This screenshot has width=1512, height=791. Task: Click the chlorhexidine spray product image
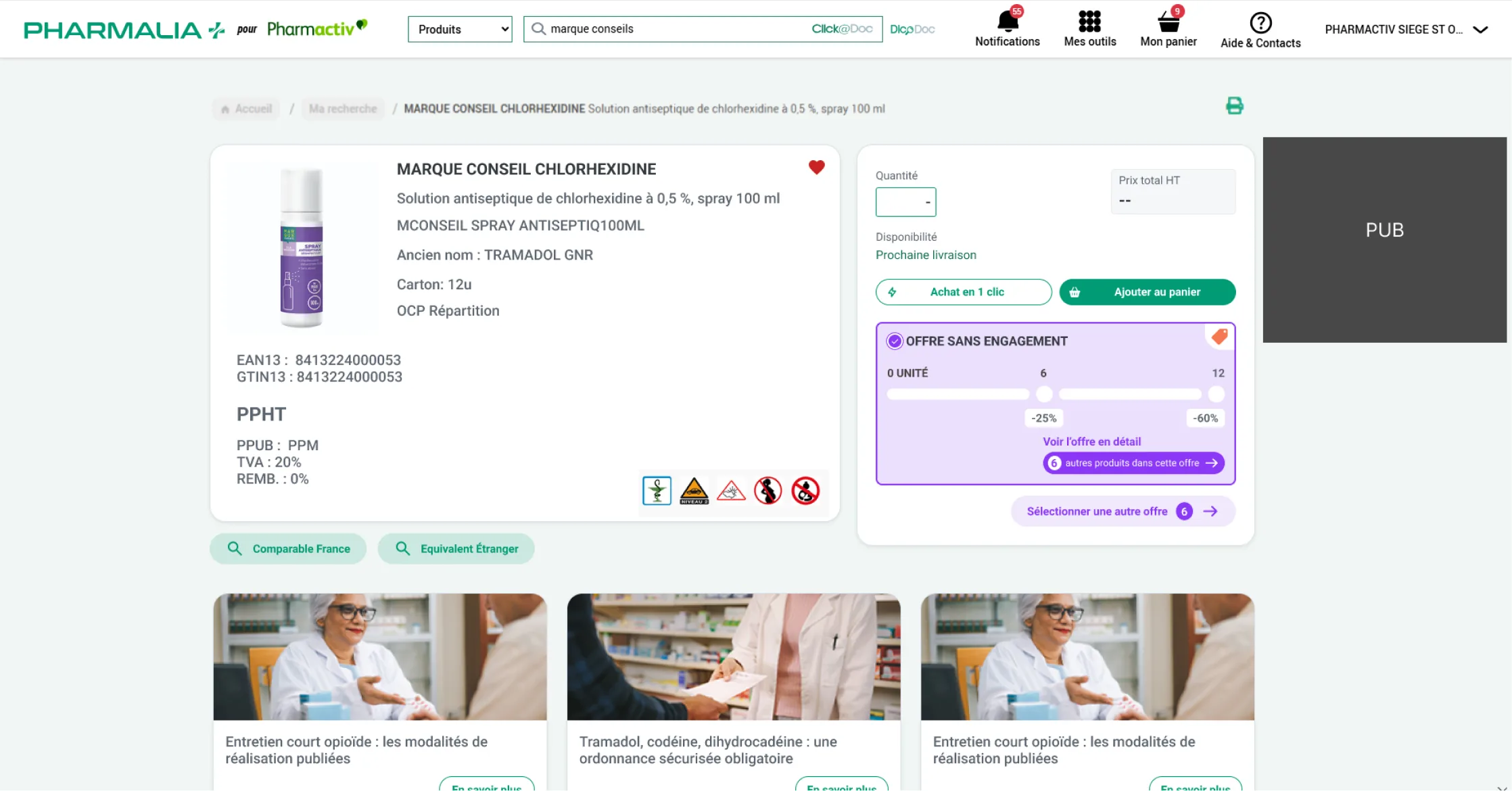302,248
